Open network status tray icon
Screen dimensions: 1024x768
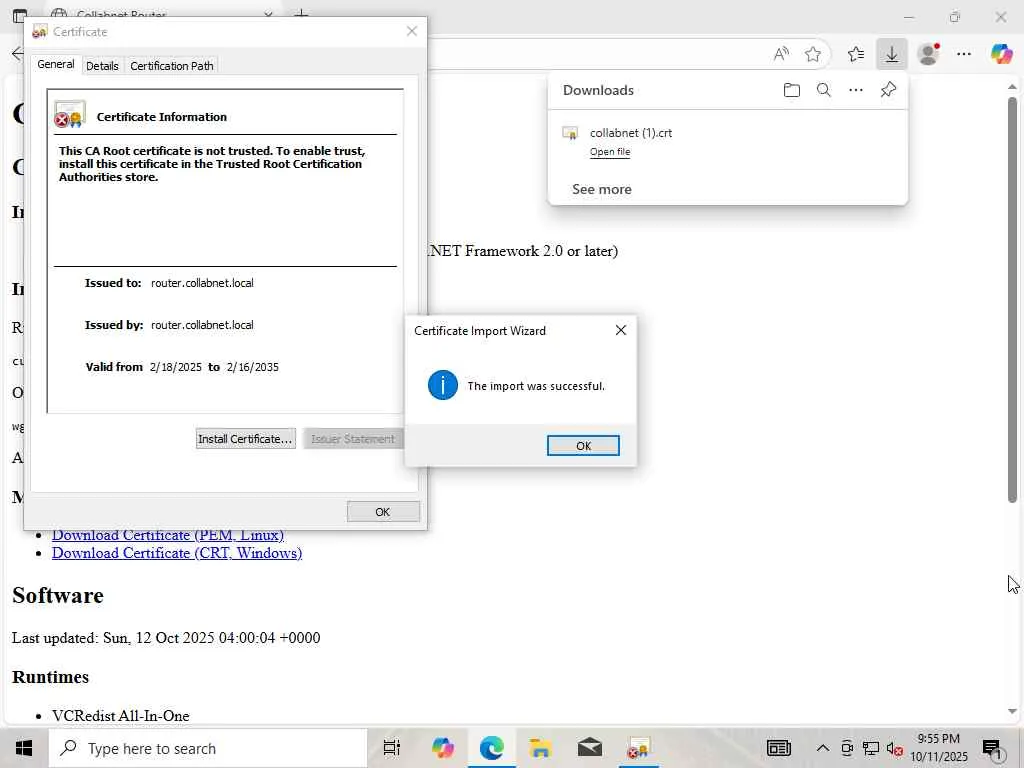(871, 748)
